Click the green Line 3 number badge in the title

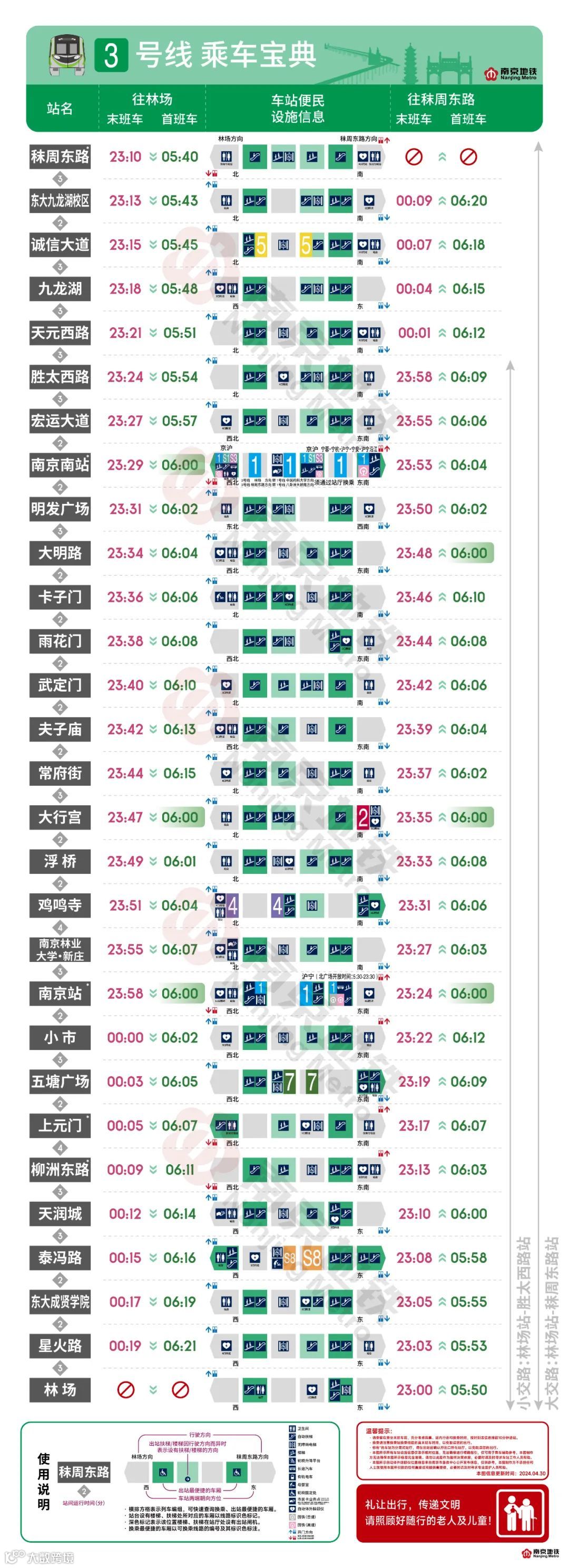click(111, 55)
